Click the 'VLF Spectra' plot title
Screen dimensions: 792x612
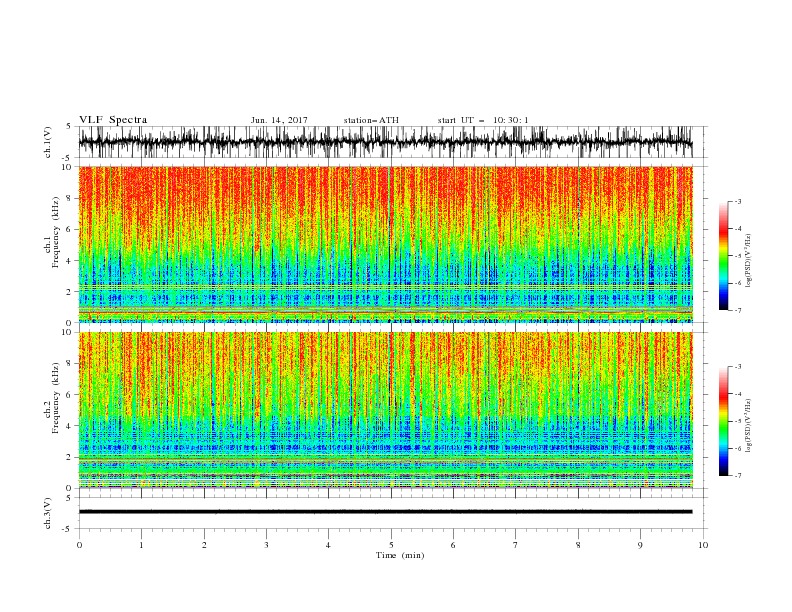tap(113, 120)
